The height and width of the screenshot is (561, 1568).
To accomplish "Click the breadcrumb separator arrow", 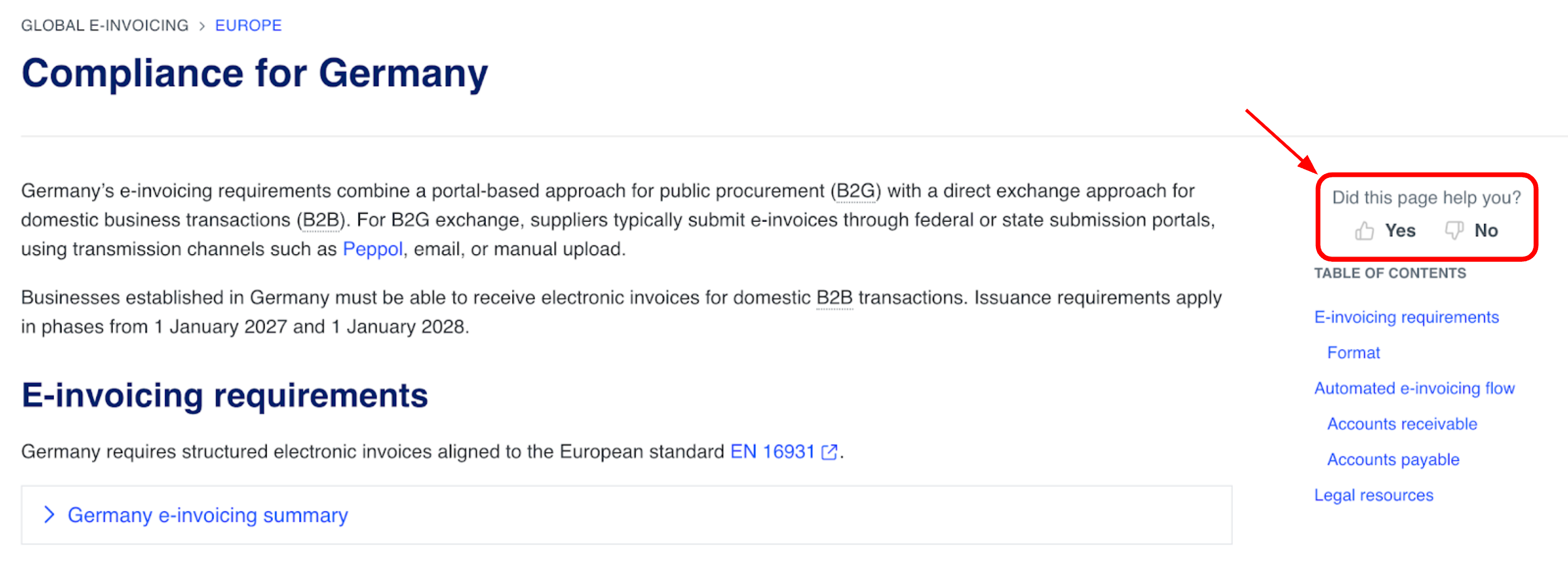I will click(202, 26).
